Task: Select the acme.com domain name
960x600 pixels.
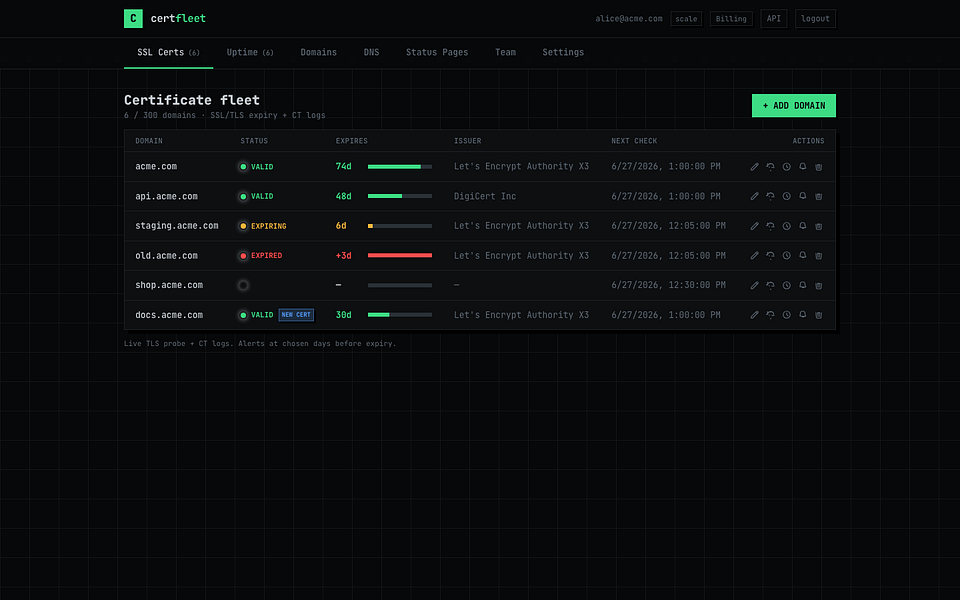Action: click(156, 167)
